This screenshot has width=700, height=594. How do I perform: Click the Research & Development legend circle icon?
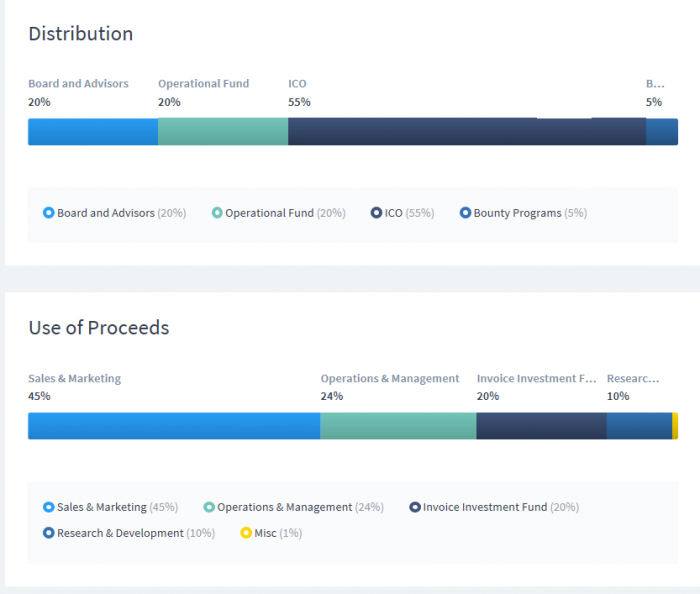pos(49,533)
